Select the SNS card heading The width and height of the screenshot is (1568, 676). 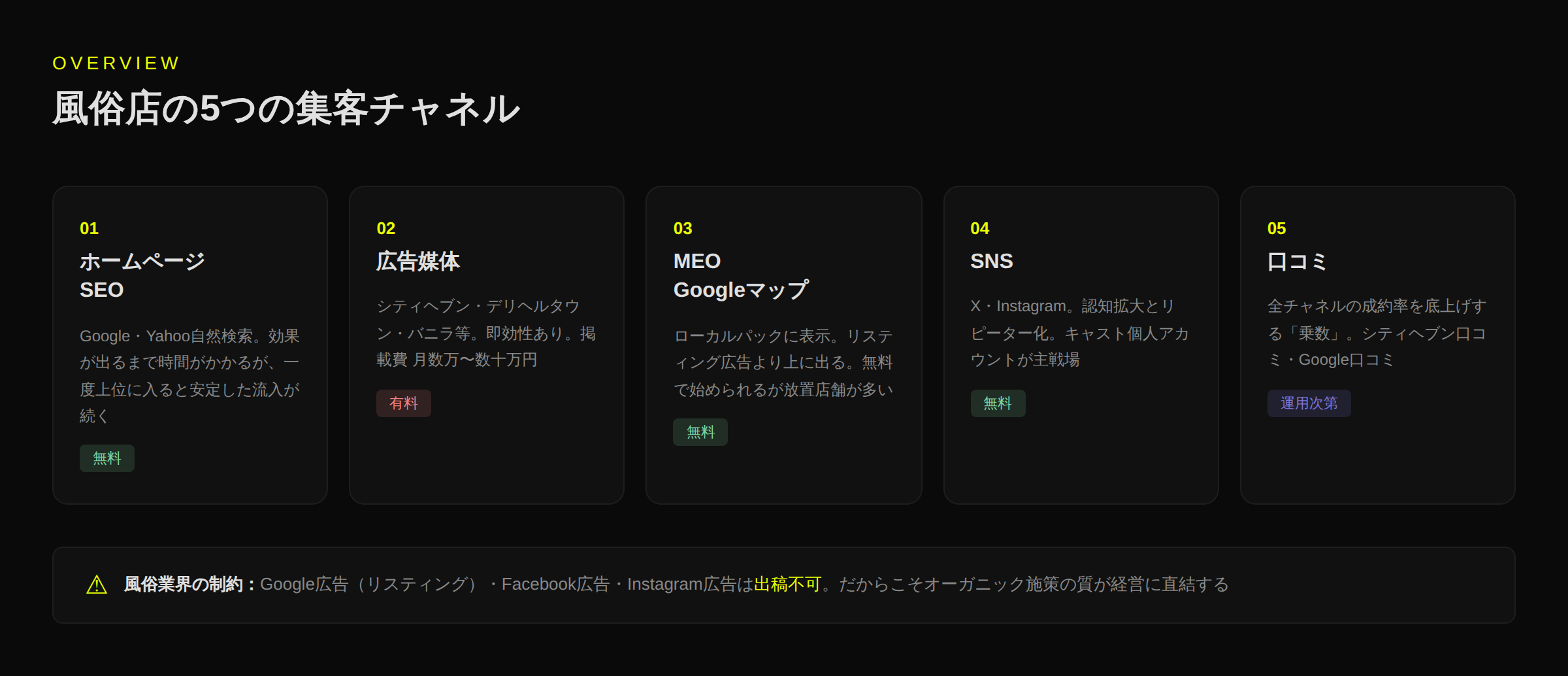(991, 261)
